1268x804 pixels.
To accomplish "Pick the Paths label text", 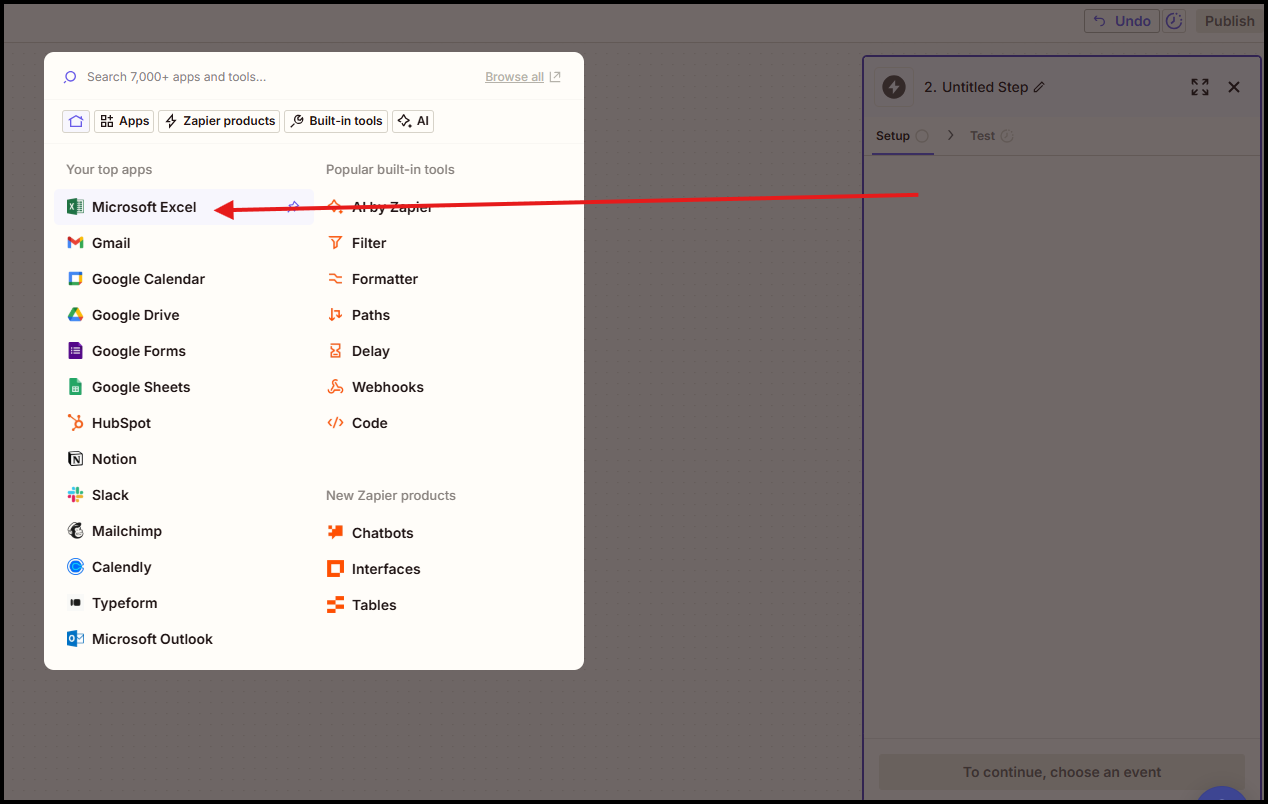I will coord(371,315).
